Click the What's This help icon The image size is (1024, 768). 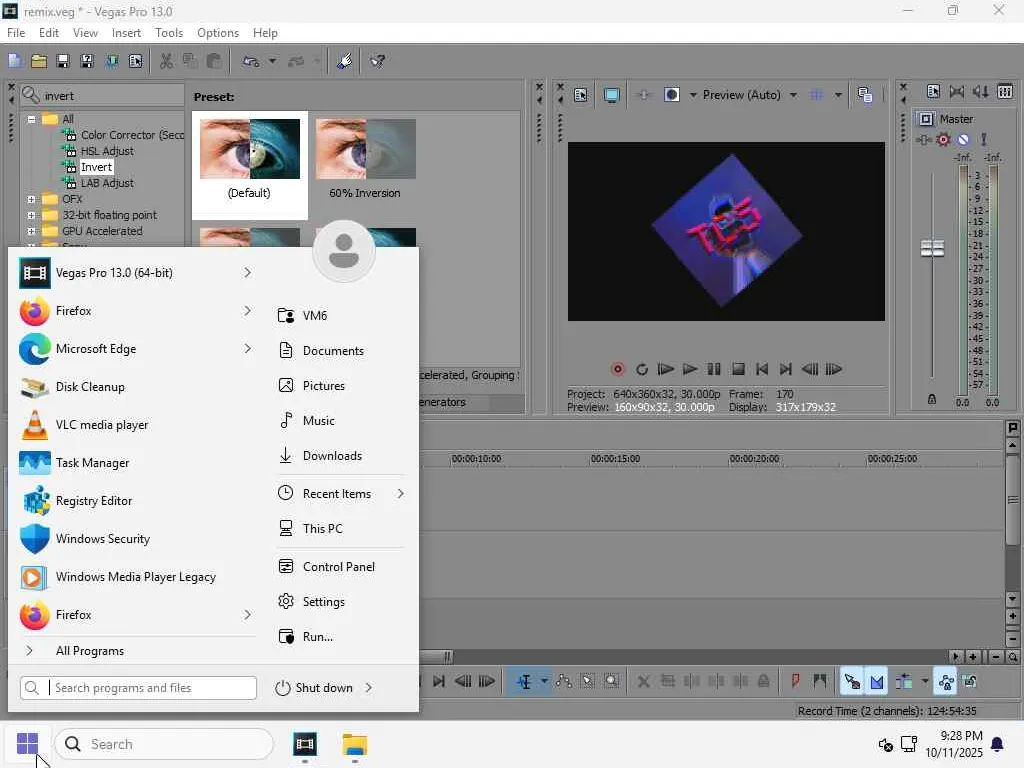(377, 61)
